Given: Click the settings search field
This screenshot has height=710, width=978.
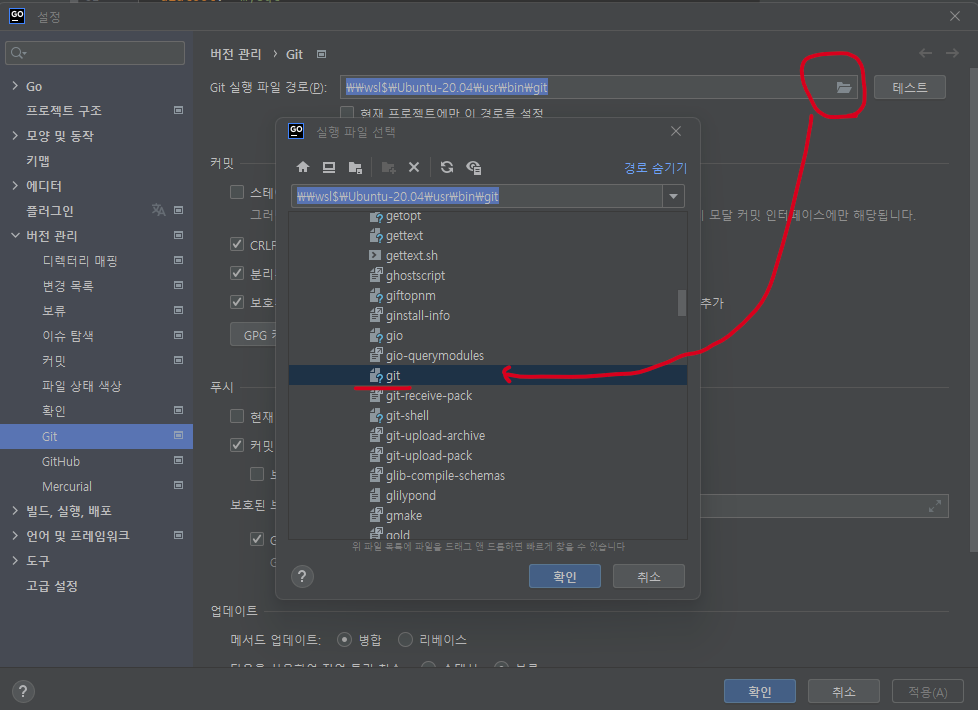Looking at the screenshot, I should point(95,53).
